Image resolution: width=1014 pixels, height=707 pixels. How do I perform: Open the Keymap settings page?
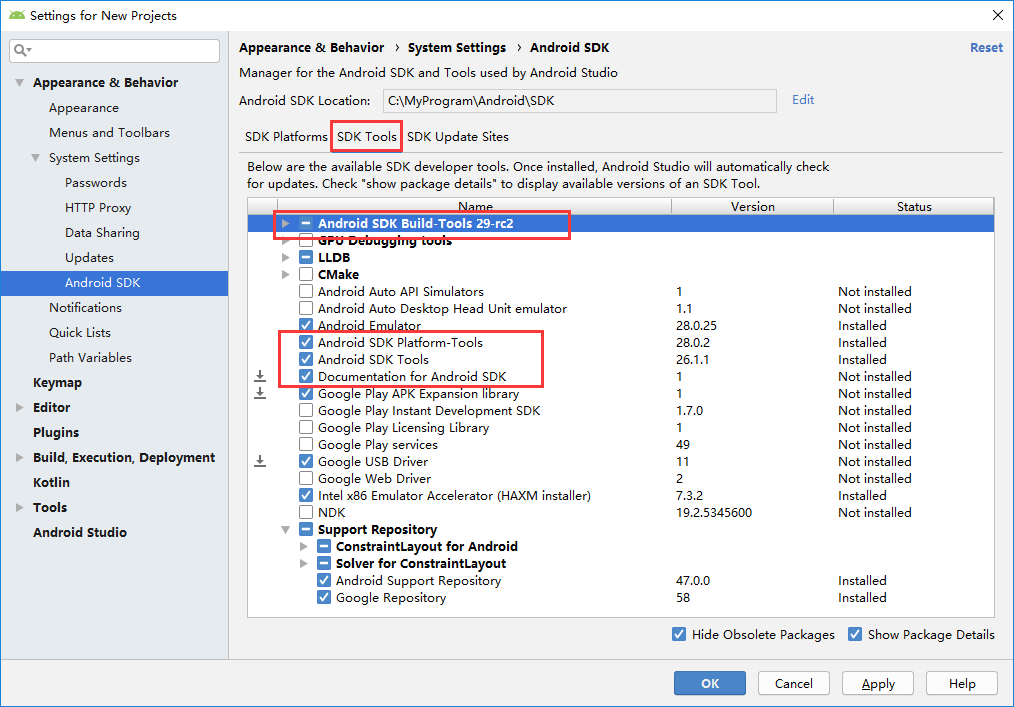58,382
